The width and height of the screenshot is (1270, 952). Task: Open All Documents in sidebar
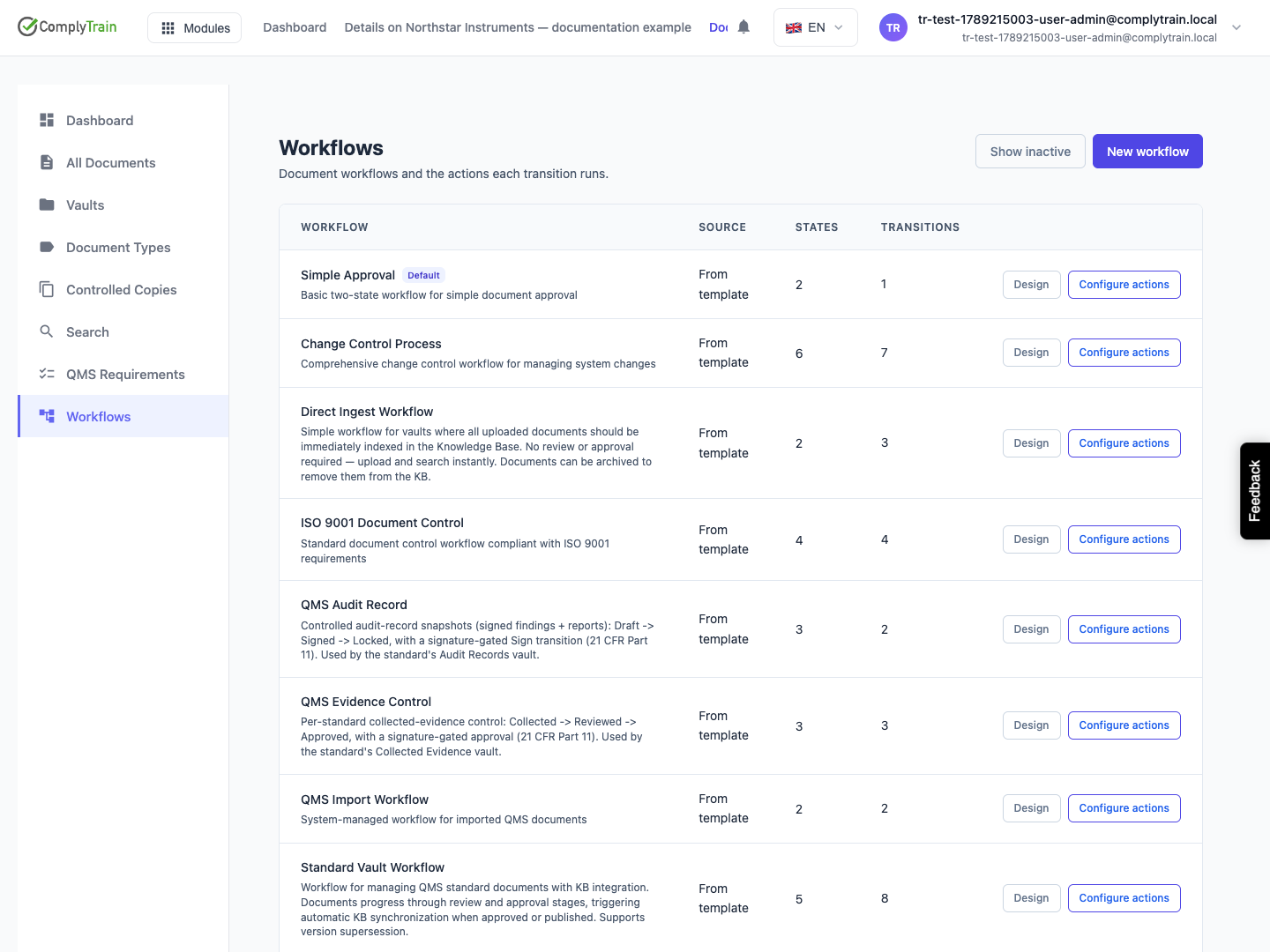point(123,162)
